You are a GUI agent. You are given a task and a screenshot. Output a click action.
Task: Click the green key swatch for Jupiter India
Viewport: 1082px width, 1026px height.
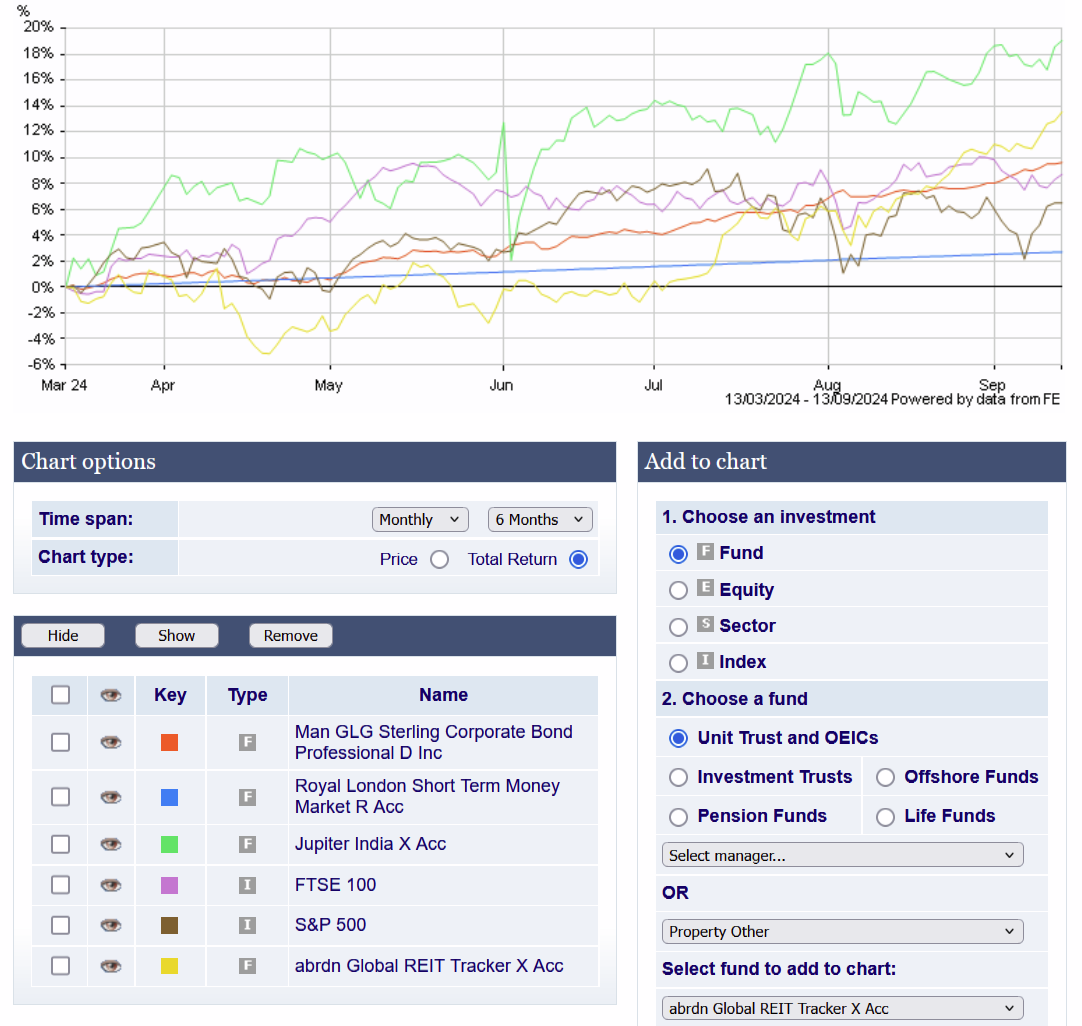170,844
